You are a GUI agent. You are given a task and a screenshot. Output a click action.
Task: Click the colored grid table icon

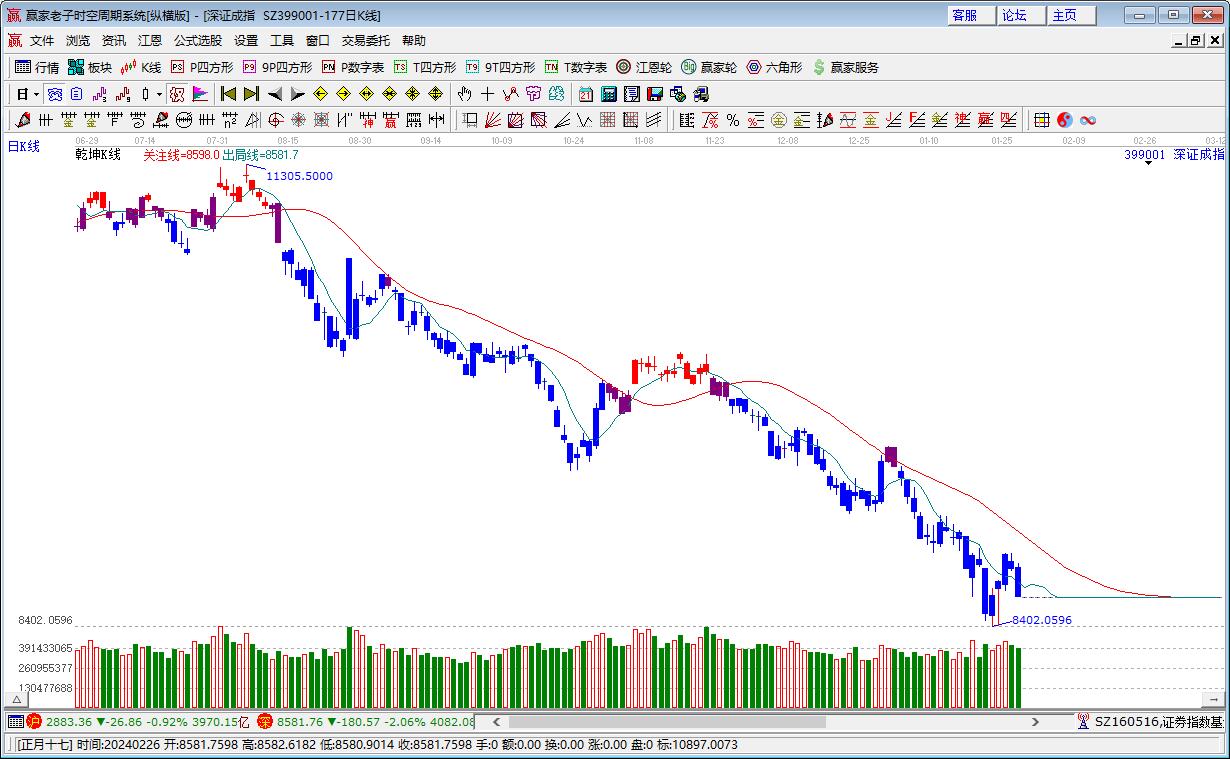coord(1041,120)
